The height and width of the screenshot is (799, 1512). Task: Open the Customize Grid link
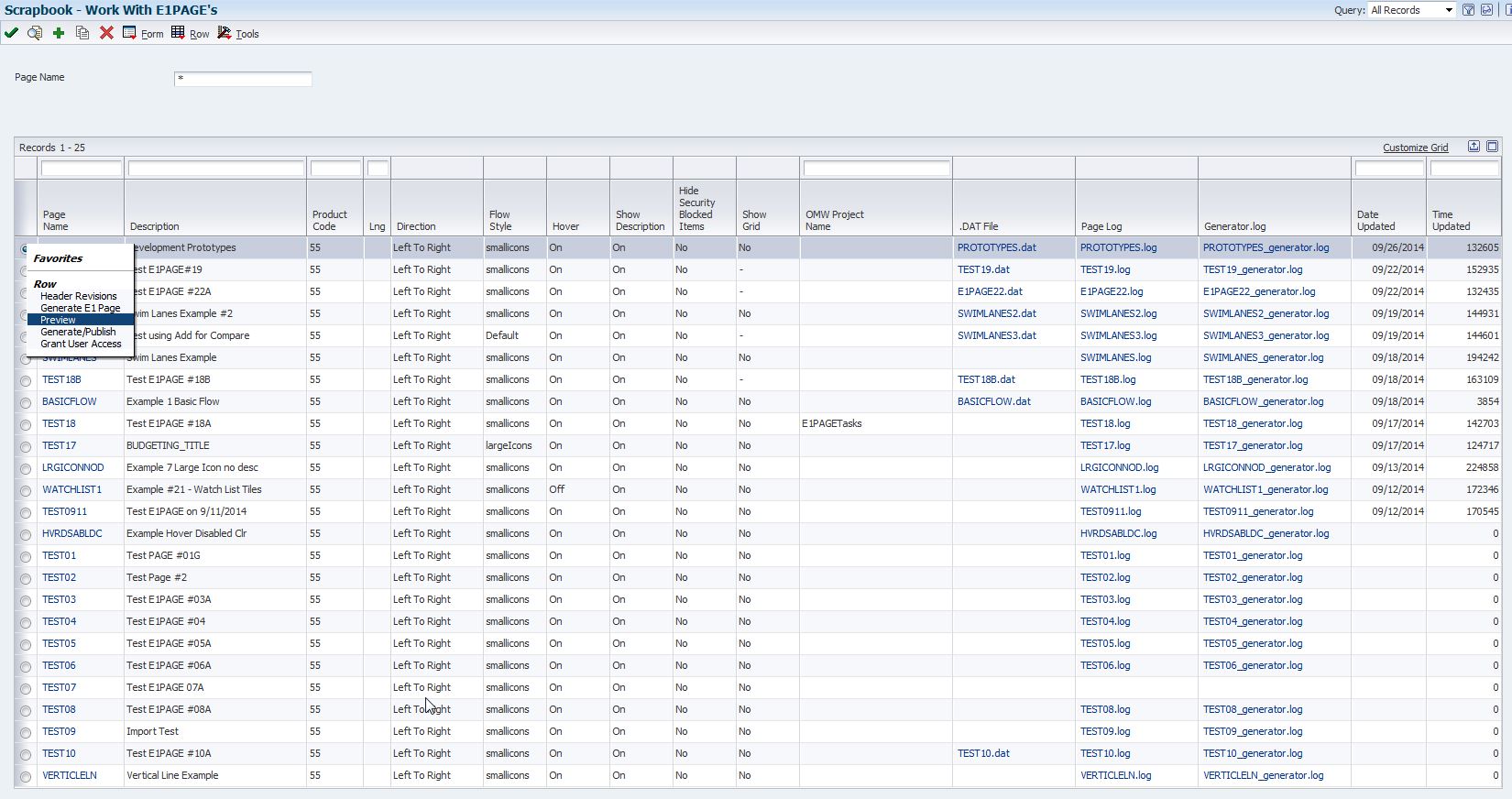[1415, 148]
